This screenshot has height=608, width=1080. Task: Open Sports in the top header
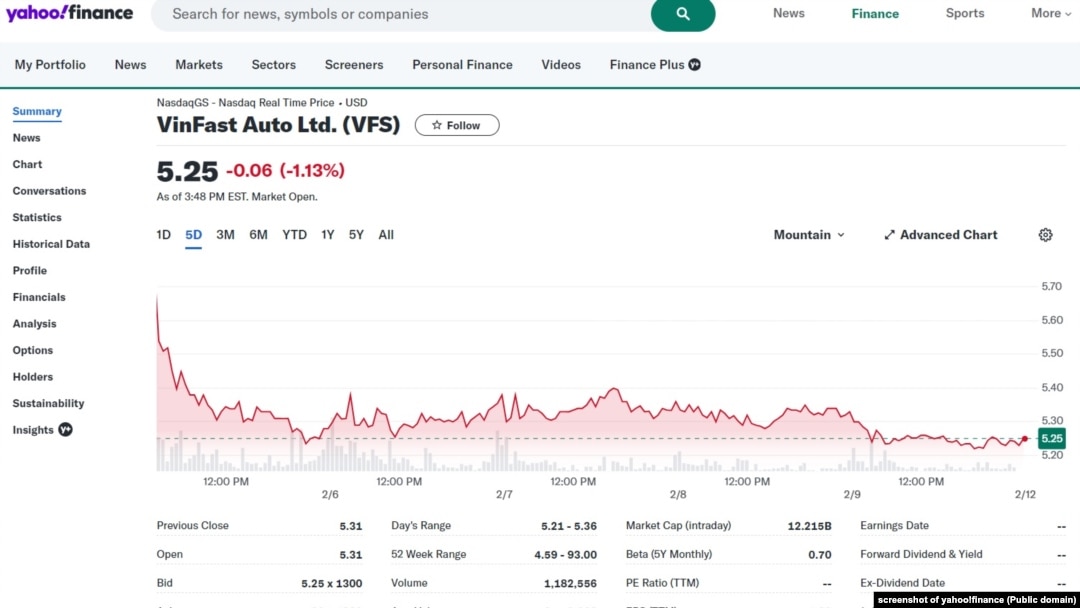pyautogui.click(x=964, y=13)
